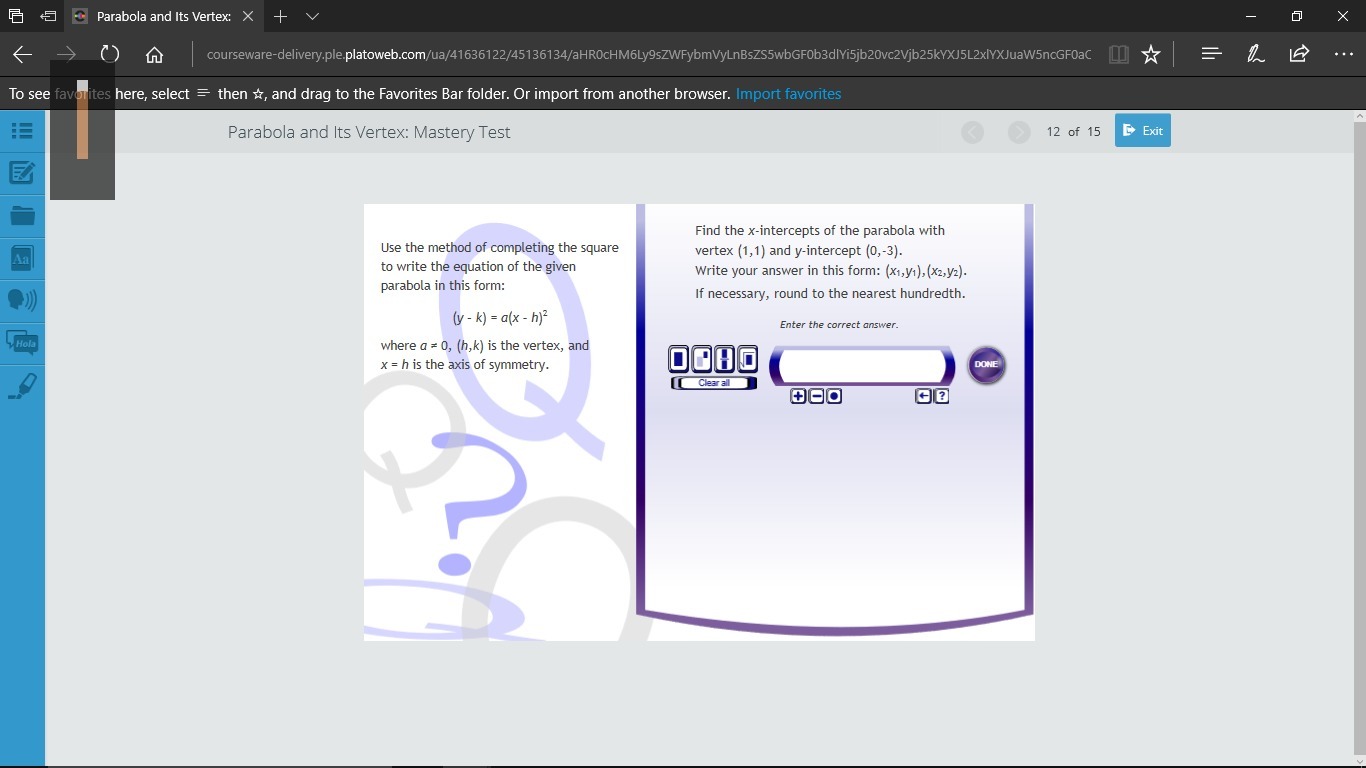Click the browser Forward arrow
Image resolution: width=1366 pixels, height=768 pixels.
(x=66, y=54)
